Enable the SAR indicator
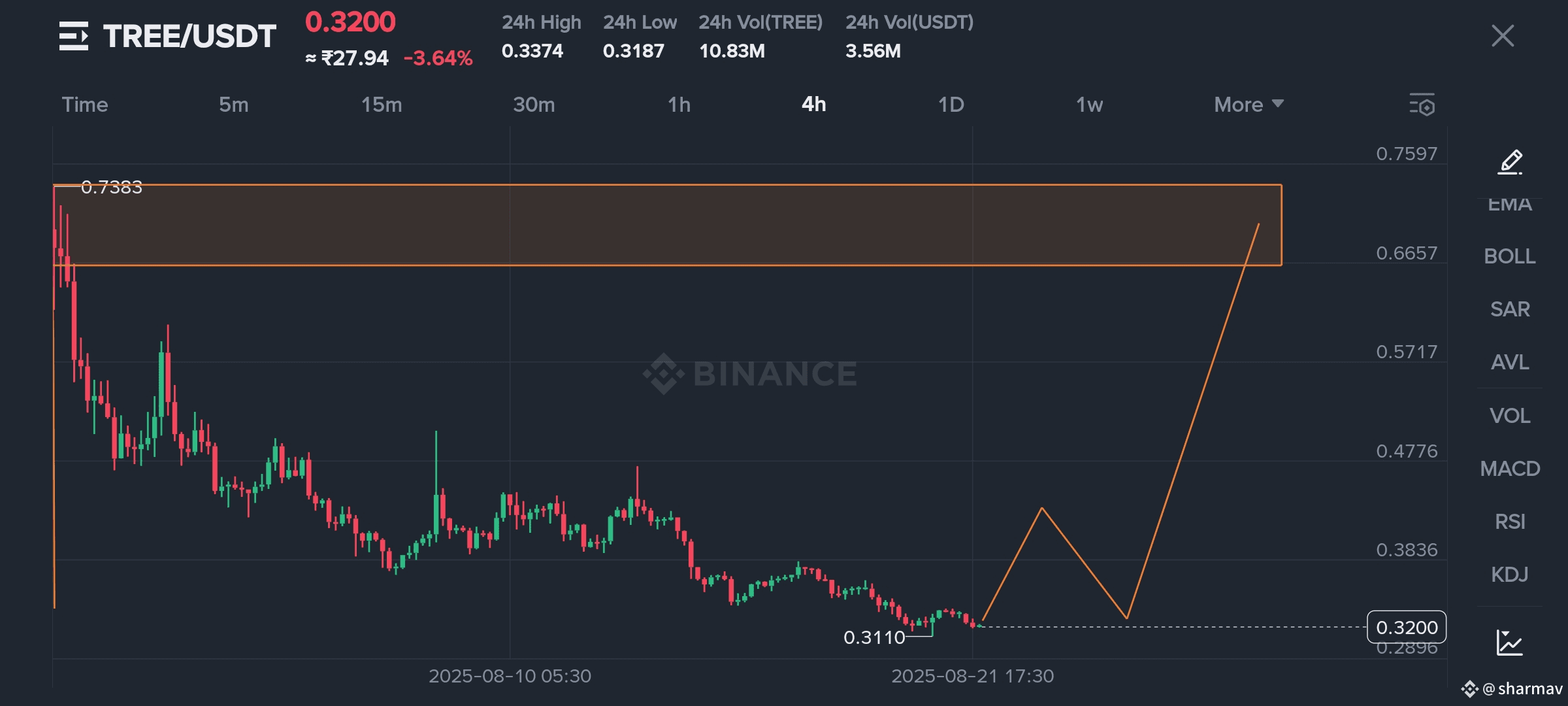 pos(1509,309)
